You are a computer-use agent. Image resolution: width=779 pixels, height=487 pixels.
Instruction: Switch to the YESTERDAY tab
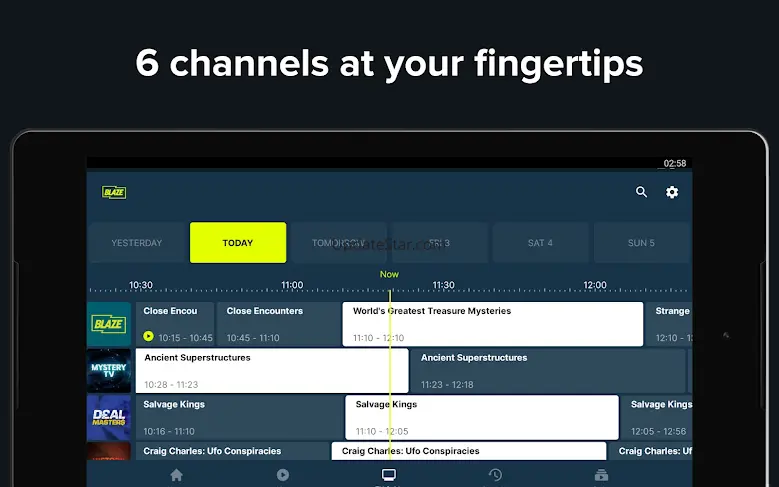point(137,243)
